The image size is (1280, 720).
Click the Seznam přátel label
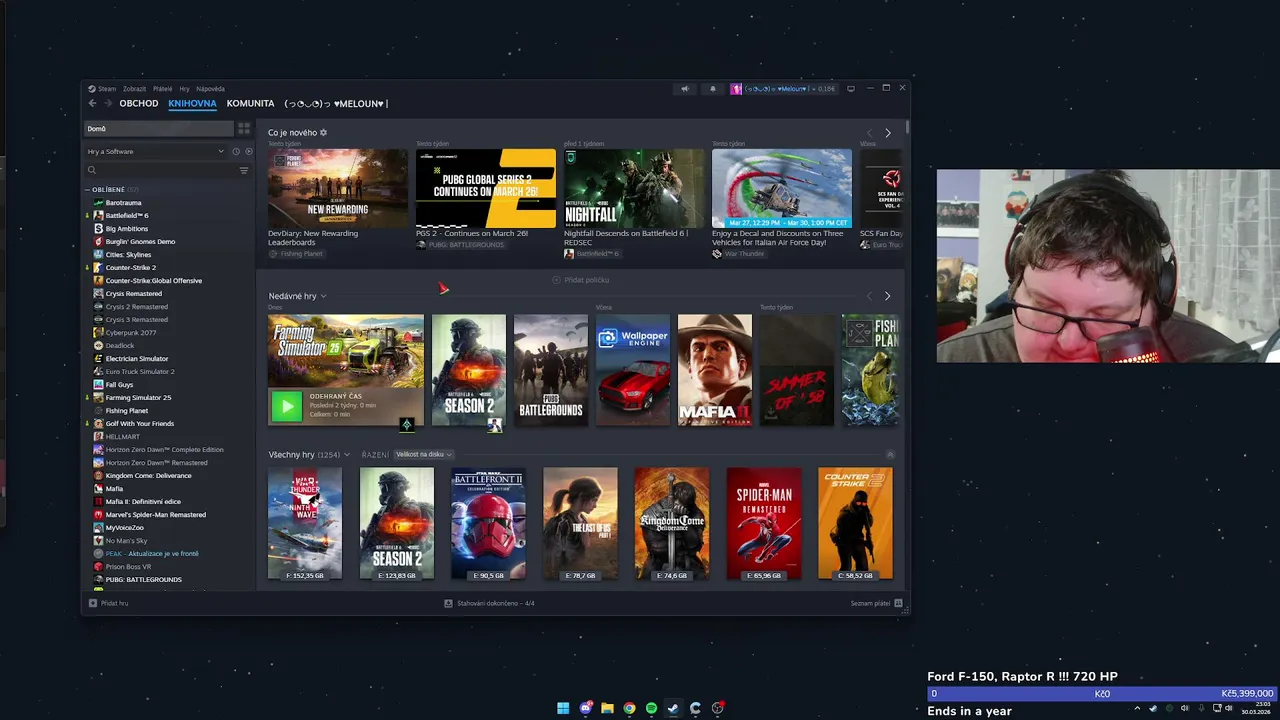(x=870, y=603)
